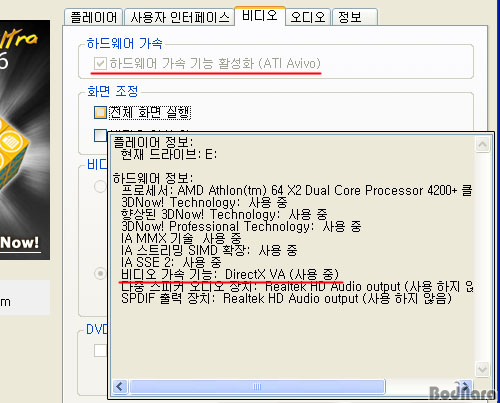
Task: Check the checkbox in the DVD section
Action: tap(100, 351)
